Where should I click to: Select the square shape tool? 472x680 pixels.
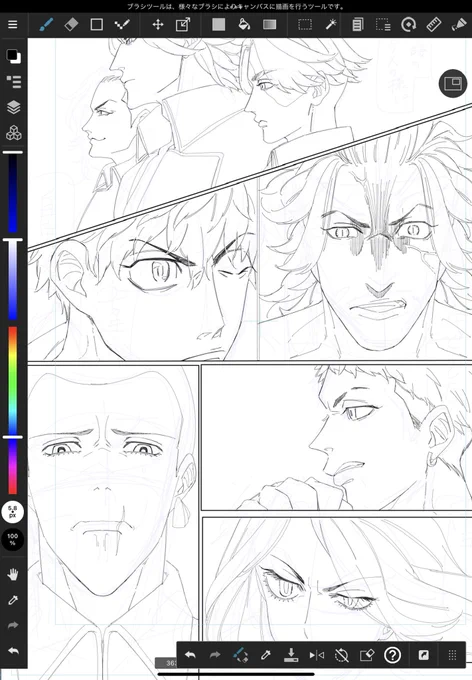(97, 24)
